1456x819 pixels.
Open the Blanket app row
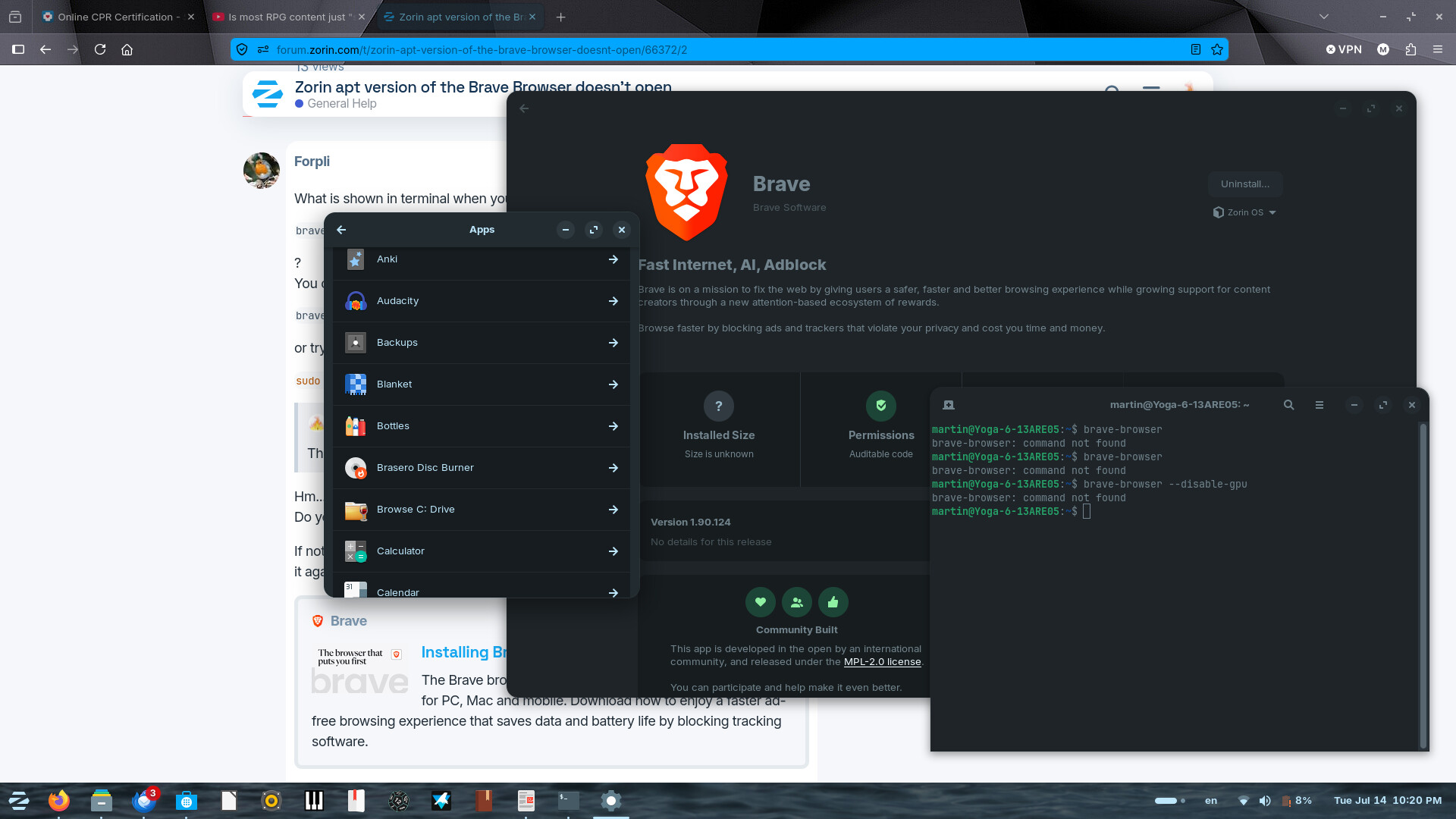[482, 384]
